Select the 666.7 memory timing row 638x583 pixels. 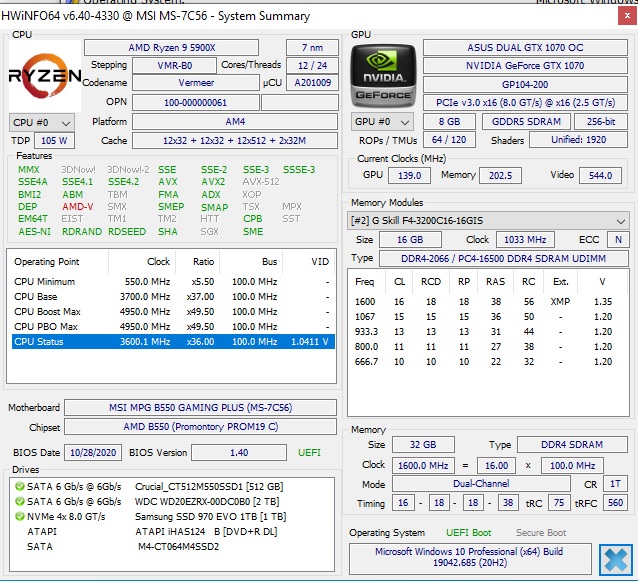point(487,362)
